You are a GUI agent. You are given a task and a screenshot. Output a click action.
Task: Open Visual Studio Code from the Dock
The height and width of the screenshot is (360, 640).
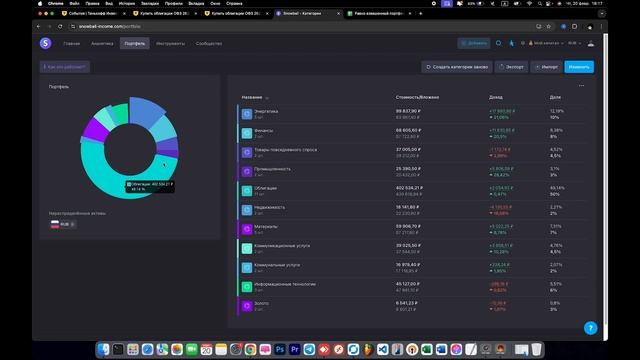coord(382,349)
